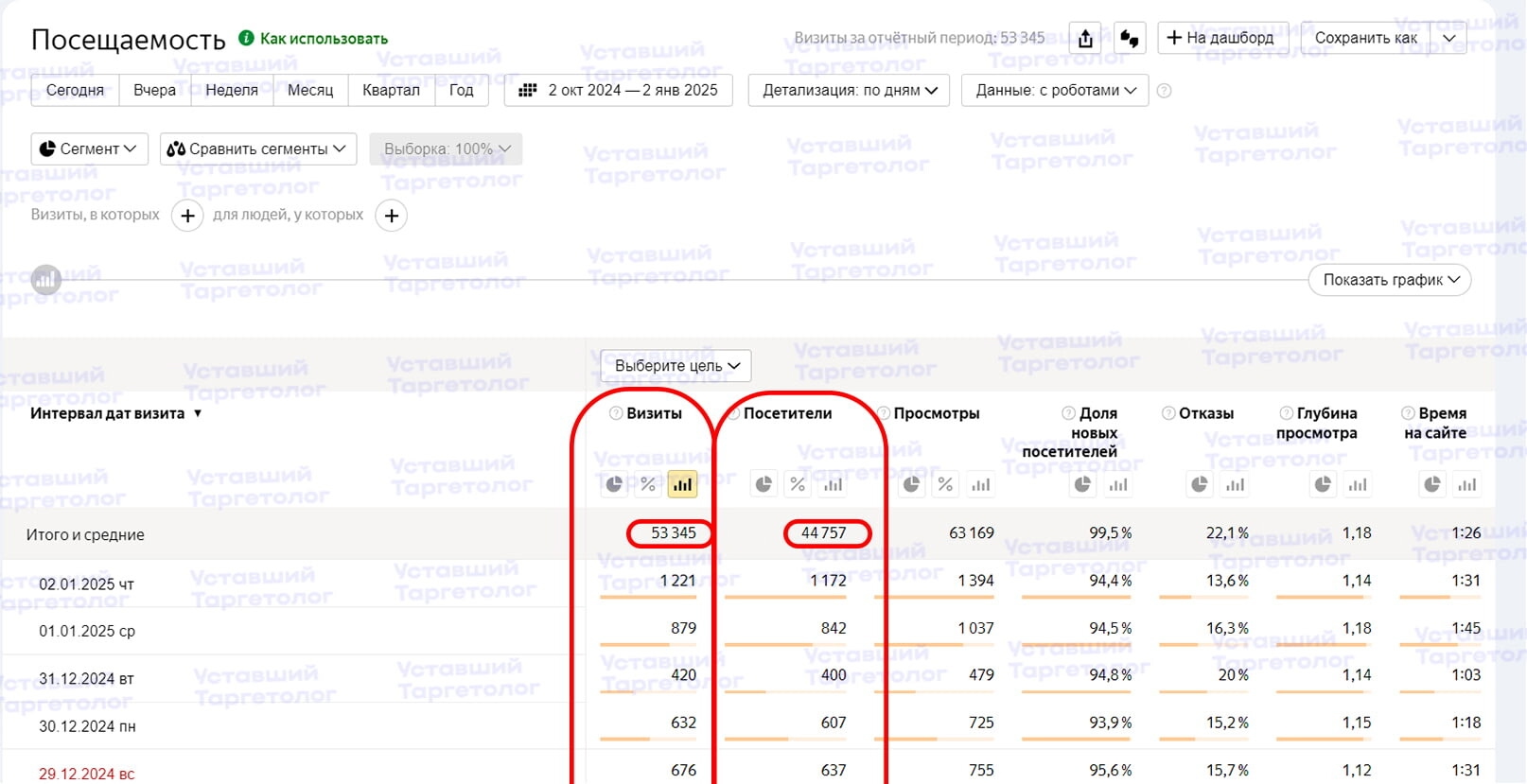Image resolution: width=1527 pixels, height=784 pixels.
Task: Toggle the pie chart view for Визиты
Action: click(x=615, y=485)
